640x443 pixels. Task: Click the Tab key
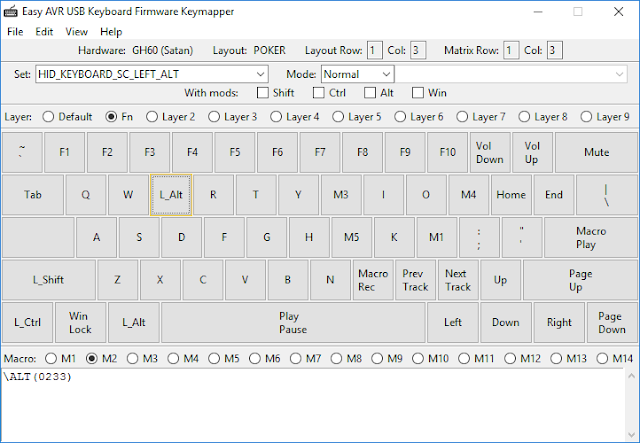(33, 195)
